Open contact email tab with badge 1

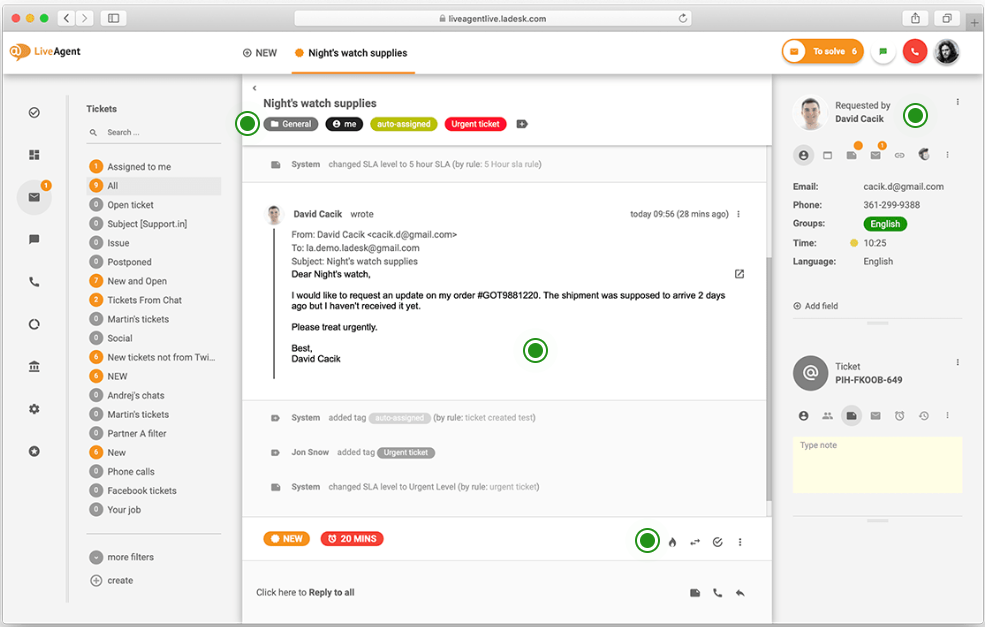click(876, 156)
